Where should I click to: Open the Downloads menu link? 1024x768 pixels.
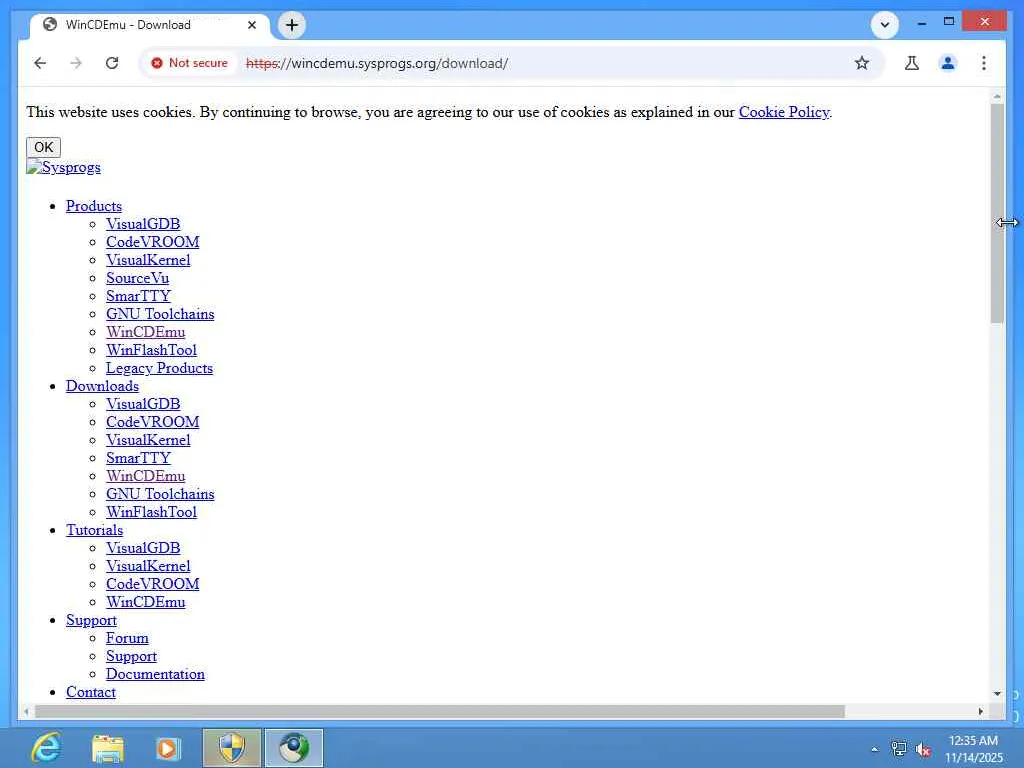tap(102, 386)
